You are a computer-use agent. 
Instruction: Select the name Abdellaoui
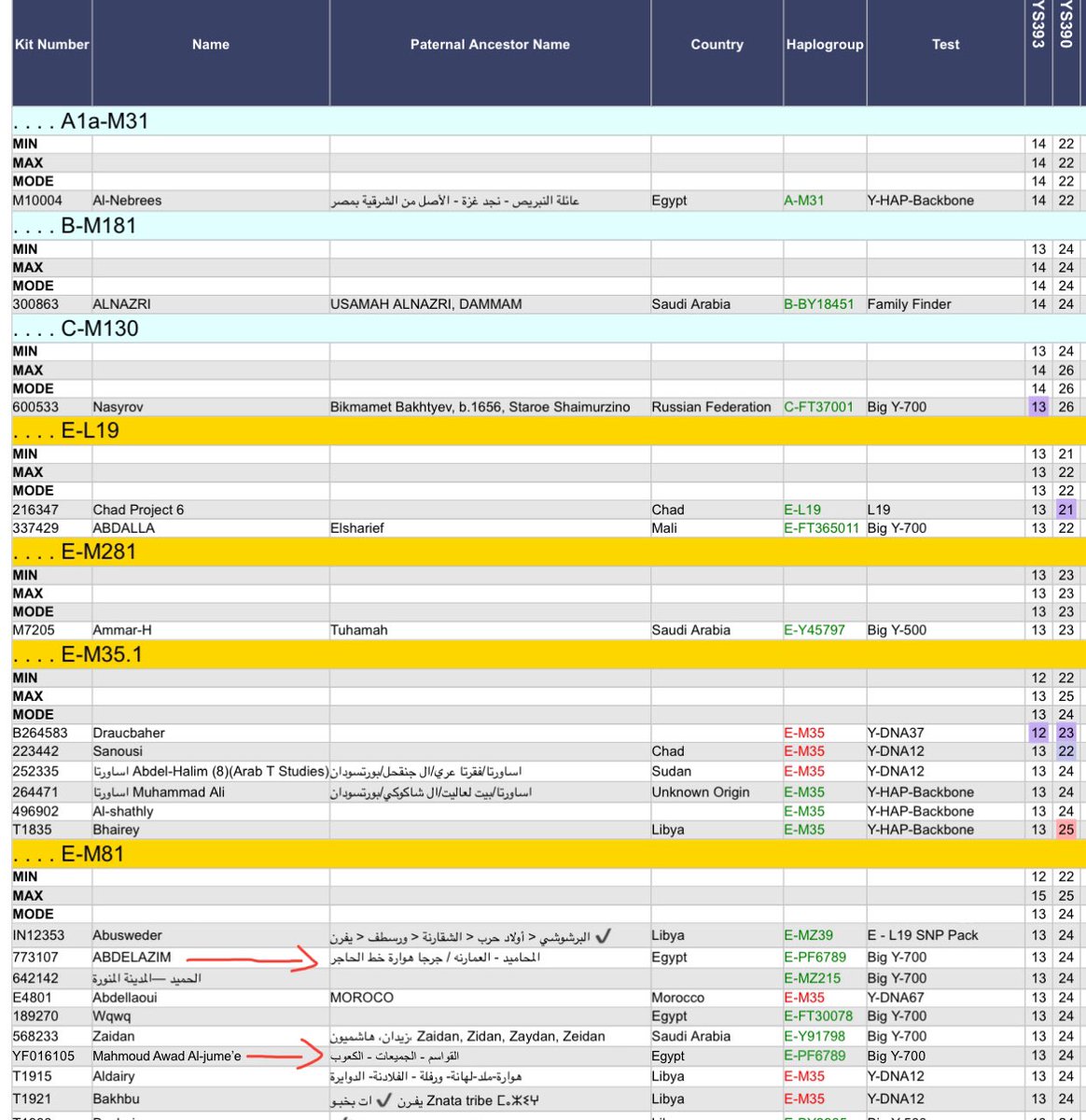(x=125, y=998)
